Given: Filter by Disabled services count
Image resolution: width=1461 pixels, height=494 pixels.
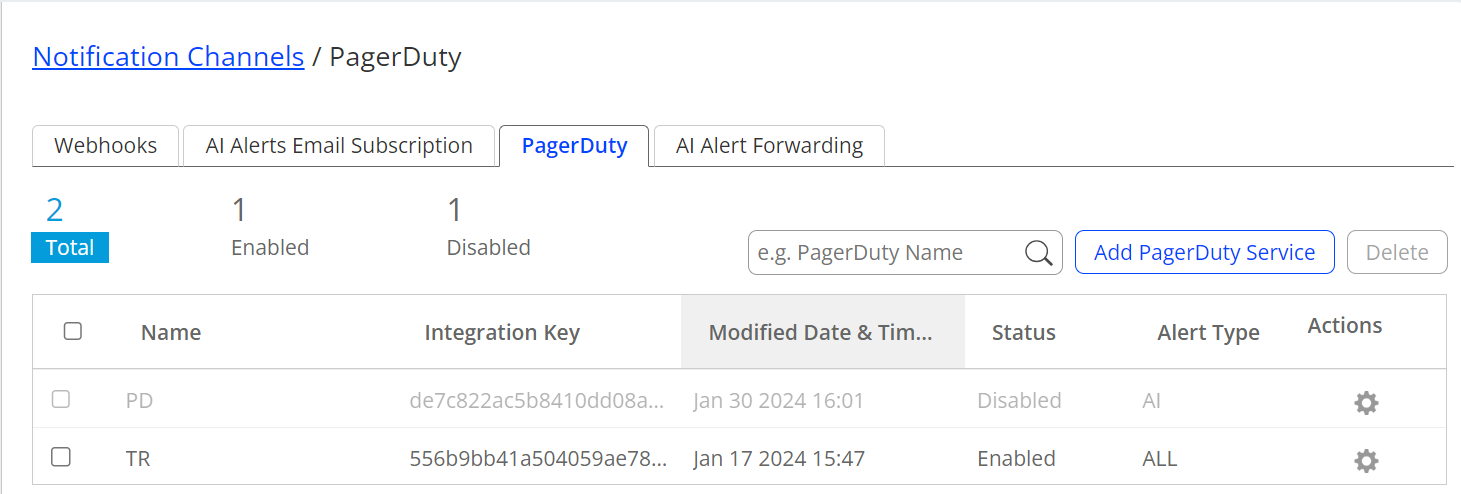Looking at the screenshot, I should [488, 228].
